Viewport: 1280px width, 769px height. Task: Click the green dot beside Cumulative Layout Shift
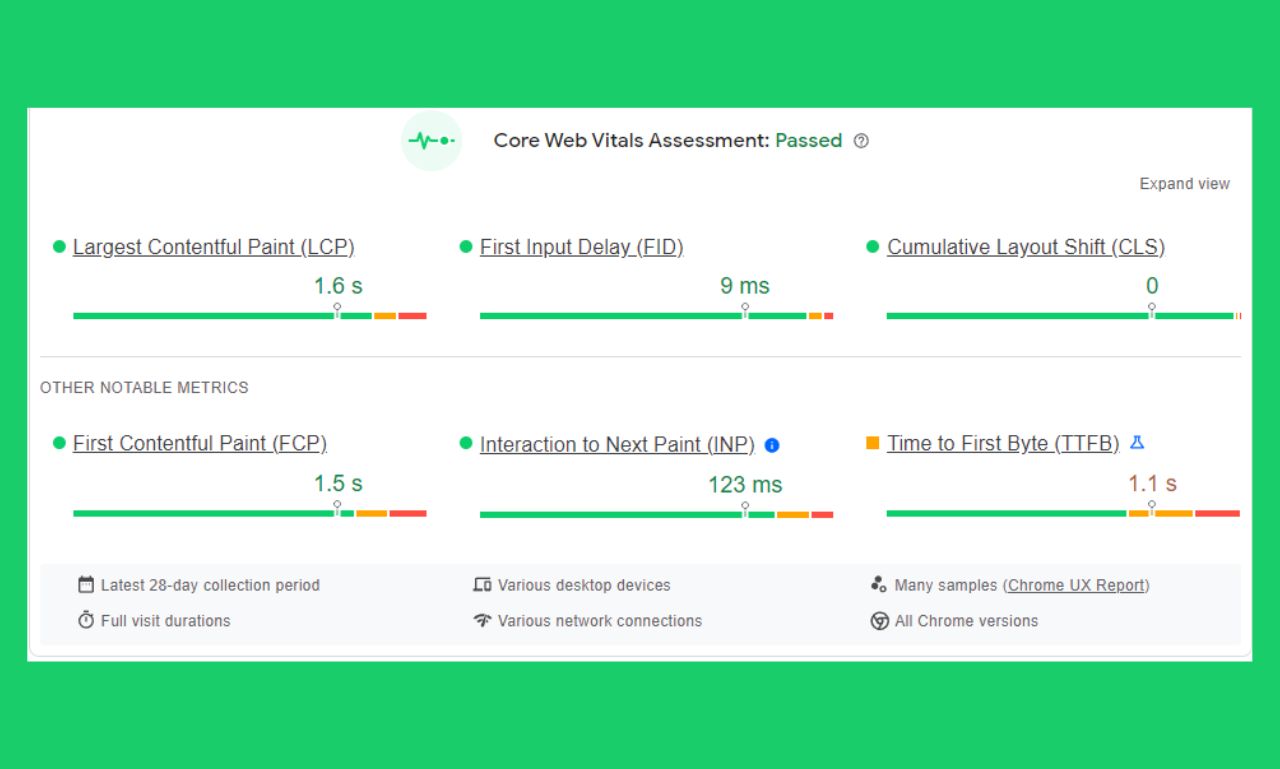[871, 245]
